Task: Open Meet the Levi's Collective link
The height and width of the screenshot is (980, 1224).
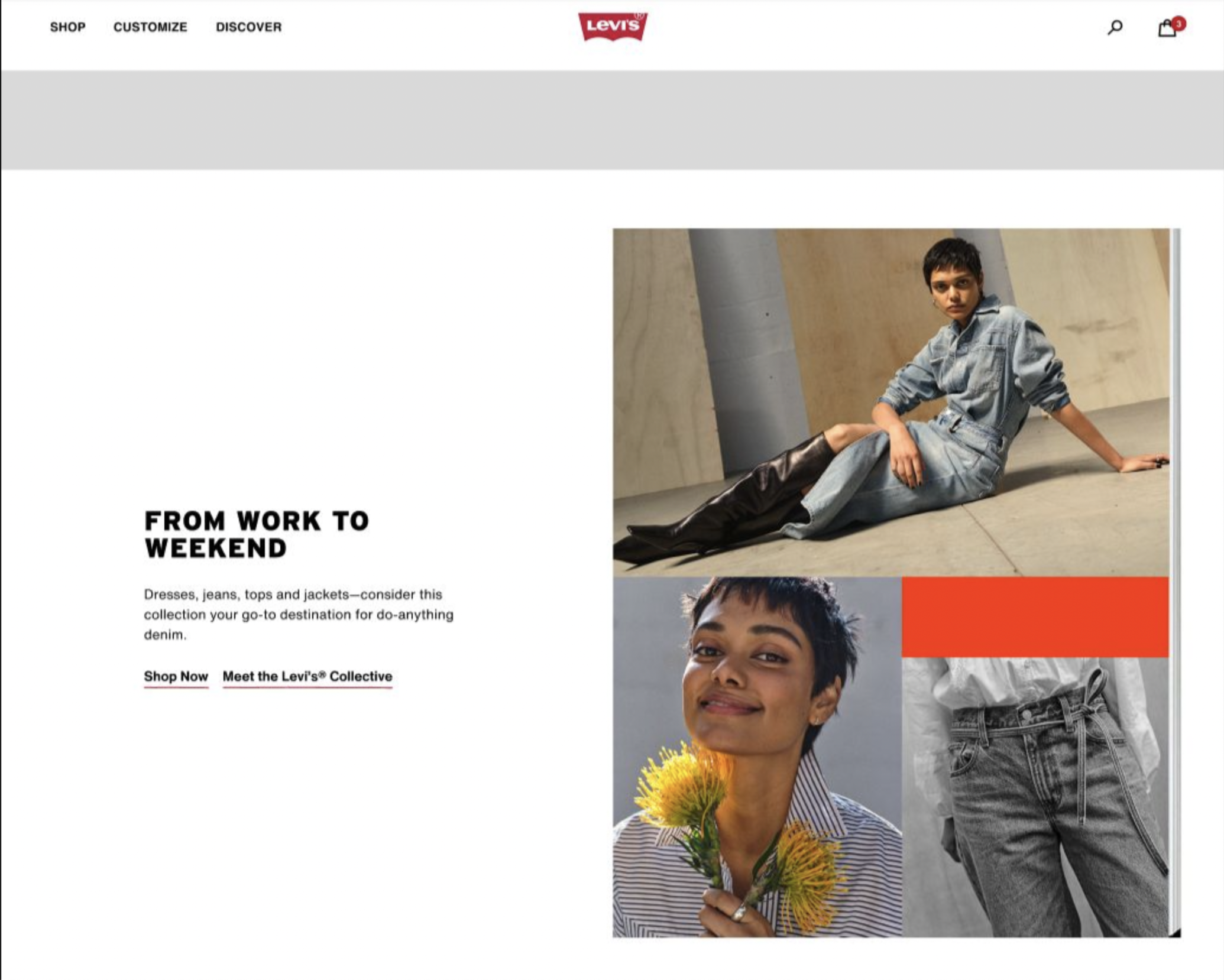Action: (x=307, y=677)
